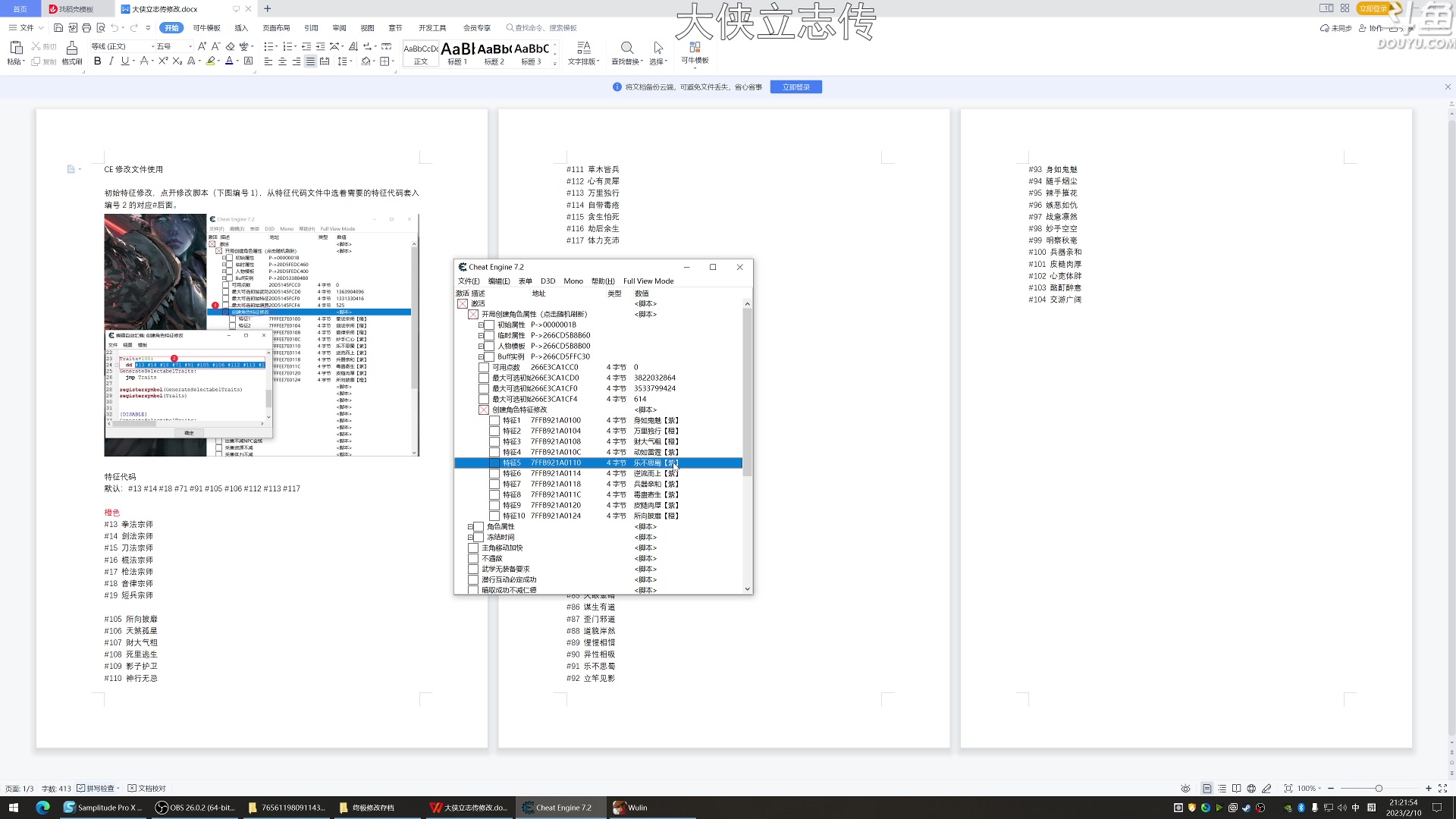Image resolution: width=1456 pixels, height=819 pixels.
Task: Open Cheat Engine 表单 menu
Action: pos(525,281)
